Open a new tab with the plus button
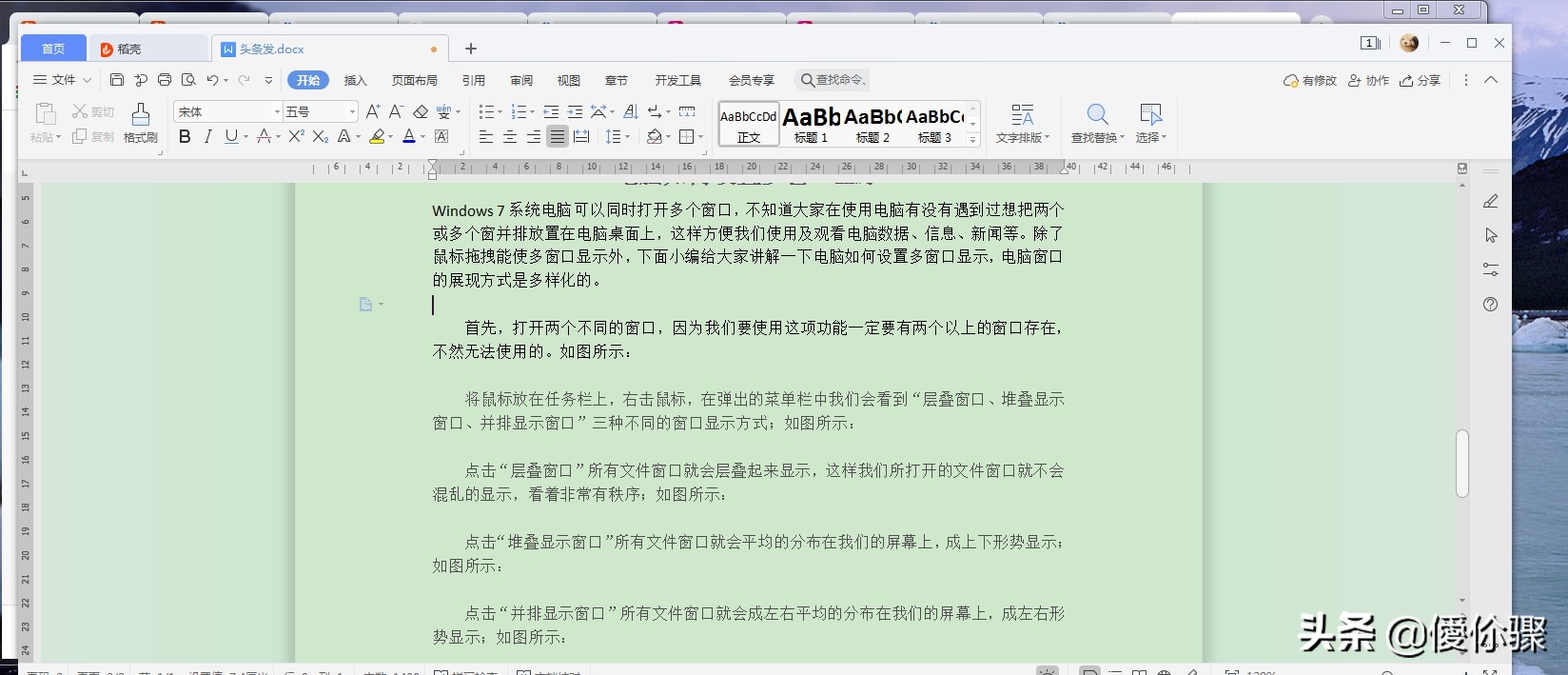Viewport: 1568px width, 675px height. [470, 49]
